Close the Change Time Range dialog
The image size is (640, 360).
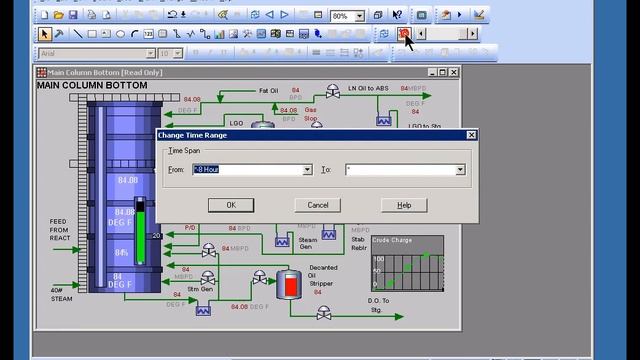tap(471, 135)
